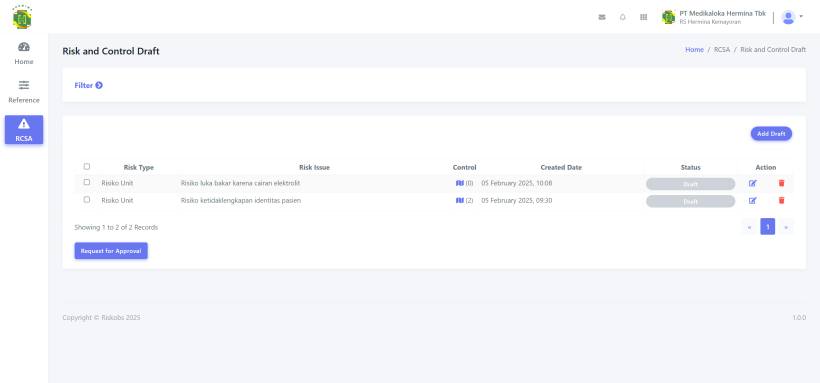The width and height of the screenshot is (820, 383).
Task: Click the Hermina logo at top left
Action: click(x=22, y=17)
